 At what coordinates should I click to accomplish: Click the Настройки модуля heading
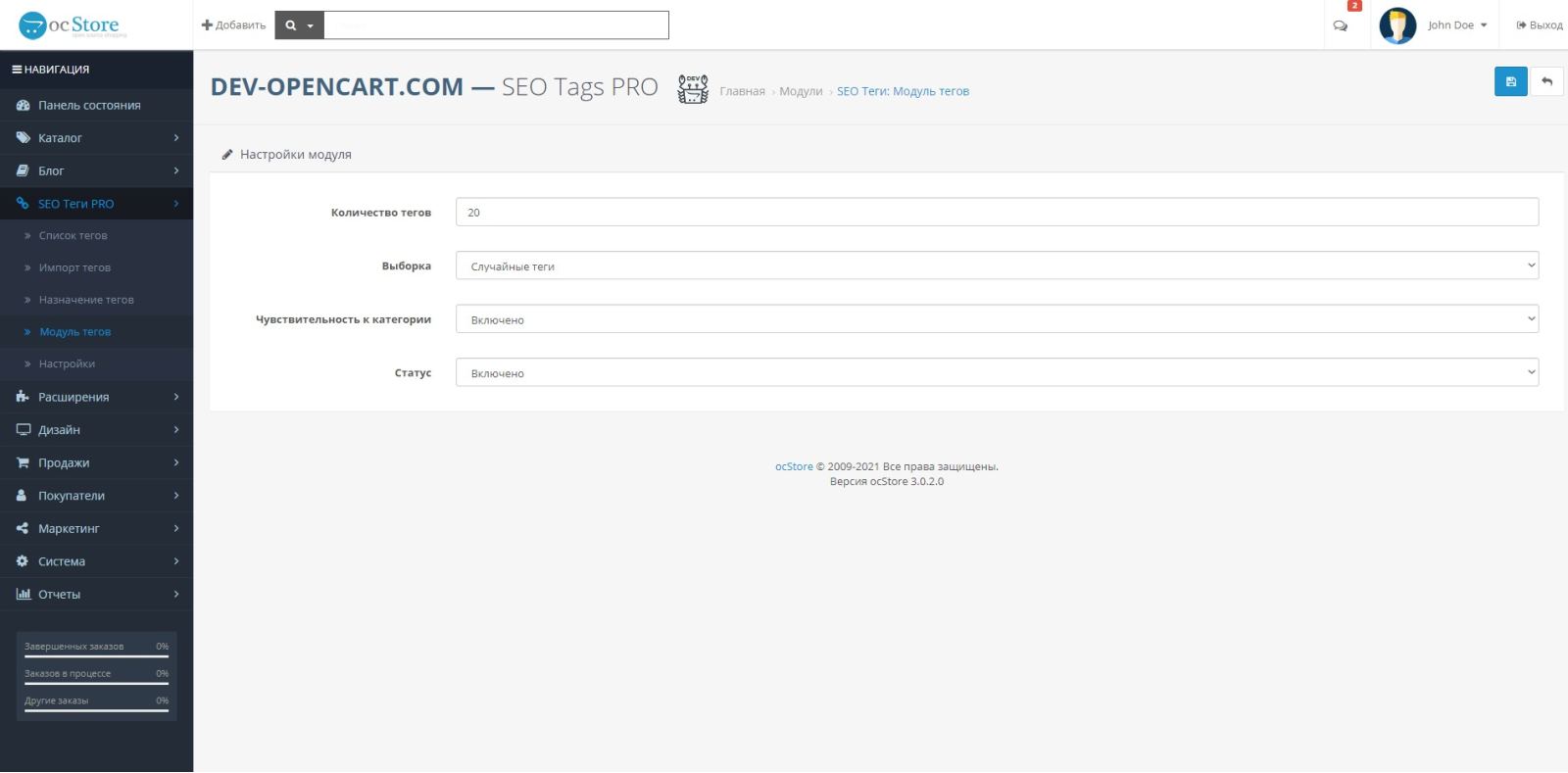pos(296,155)
